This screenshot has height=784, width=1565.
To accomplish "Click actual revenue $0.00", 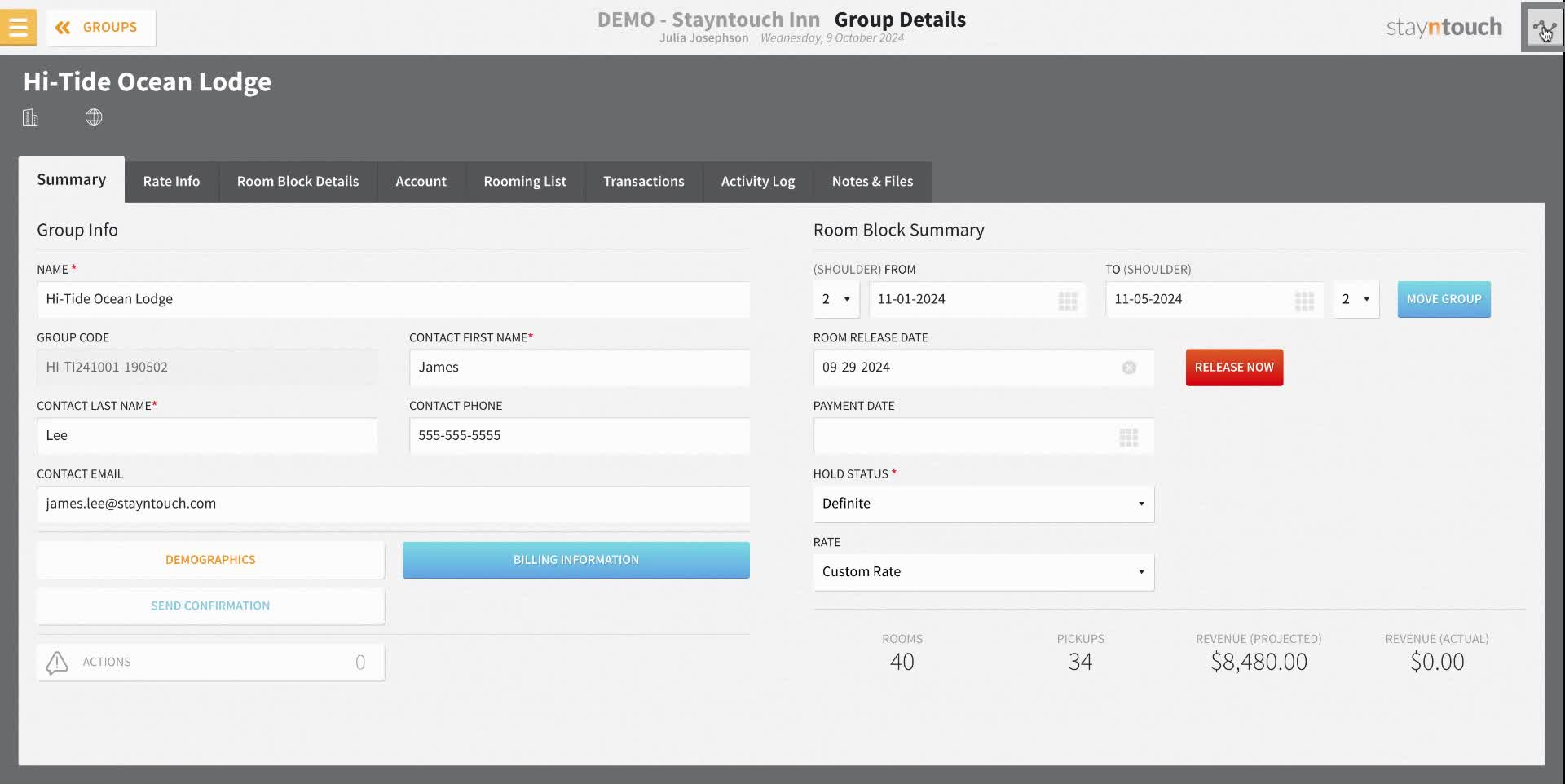I will pos(1437,662).
